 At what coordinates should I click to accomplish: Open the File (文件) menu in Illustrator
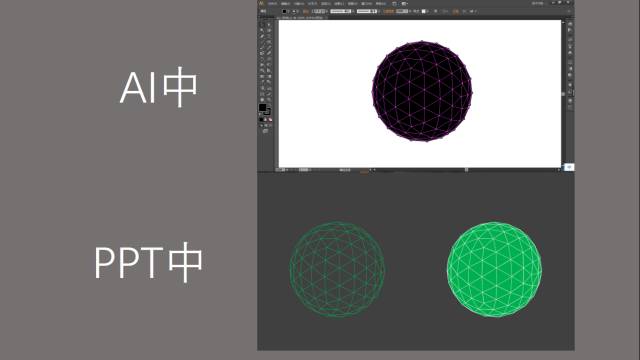click(x=272, y=4)
